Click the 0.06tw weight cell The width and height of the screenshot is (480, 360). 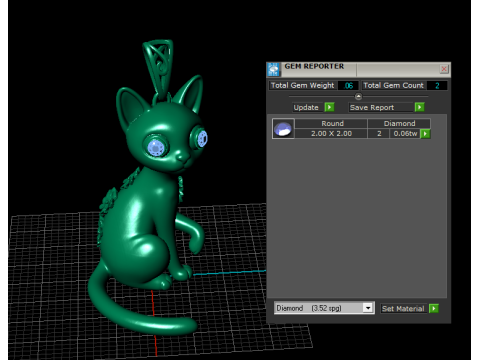(405, 133)
